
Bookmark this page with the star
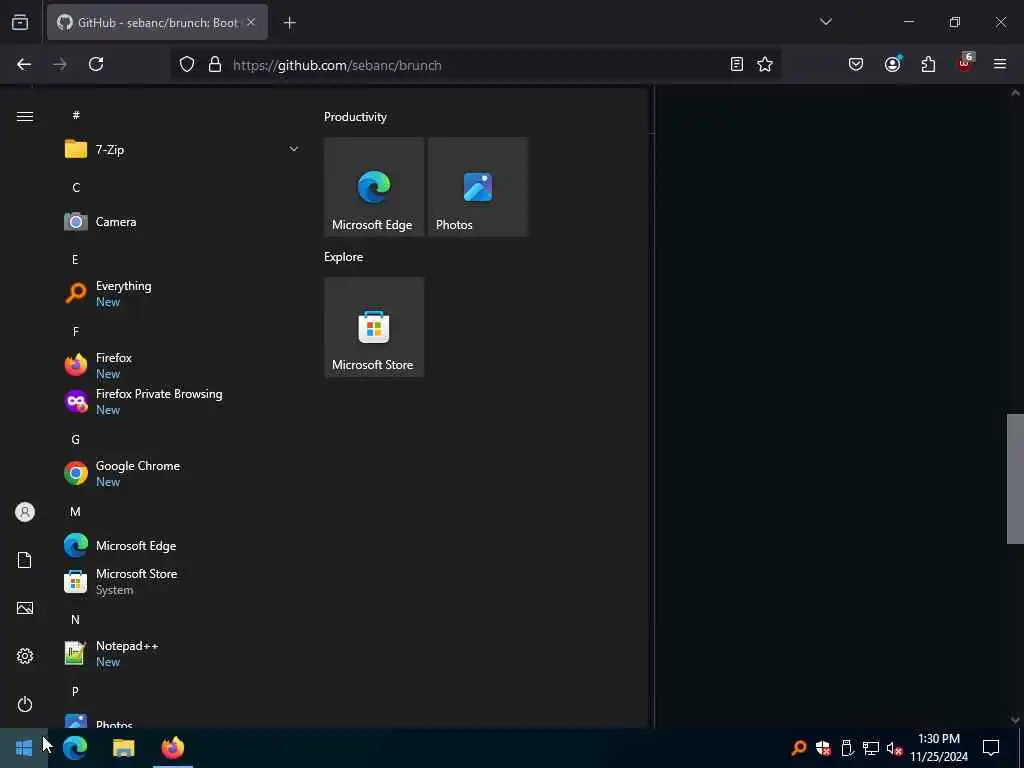(x=765, y=65)
